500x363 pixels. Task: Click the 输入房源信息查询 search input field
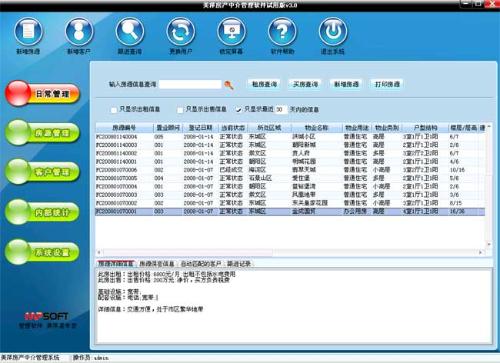190,84
